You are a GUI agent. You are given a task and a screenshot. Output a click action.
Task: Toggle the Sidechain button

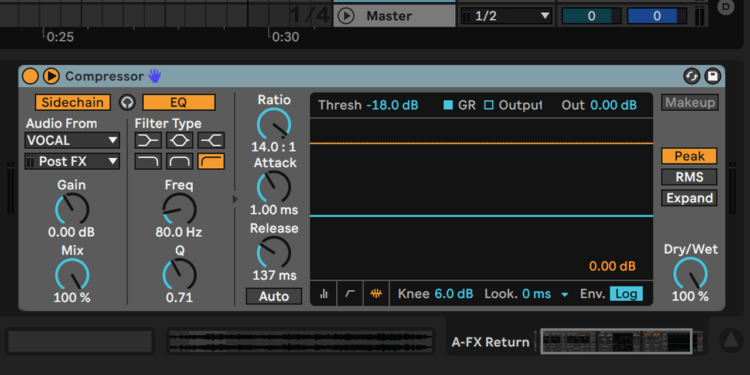(73, 102)
